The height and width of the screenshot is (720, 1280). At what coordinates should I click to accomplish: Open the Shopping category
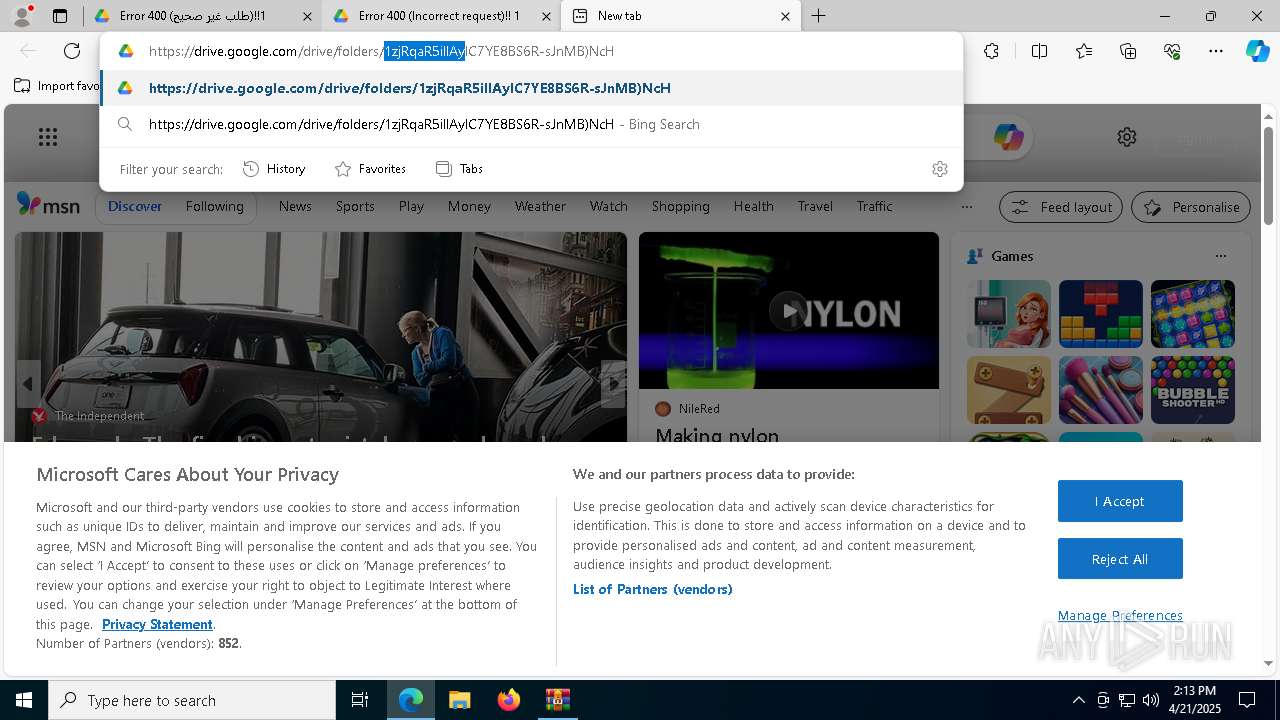(x=680, y=207)
